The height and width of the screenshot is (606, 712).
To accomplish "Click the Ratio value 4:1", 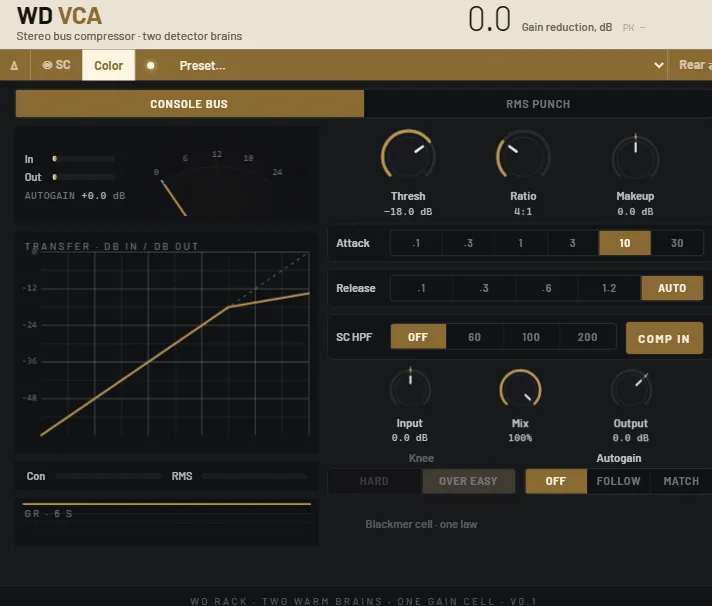I will pyautogui.click(x=523, y=212).
